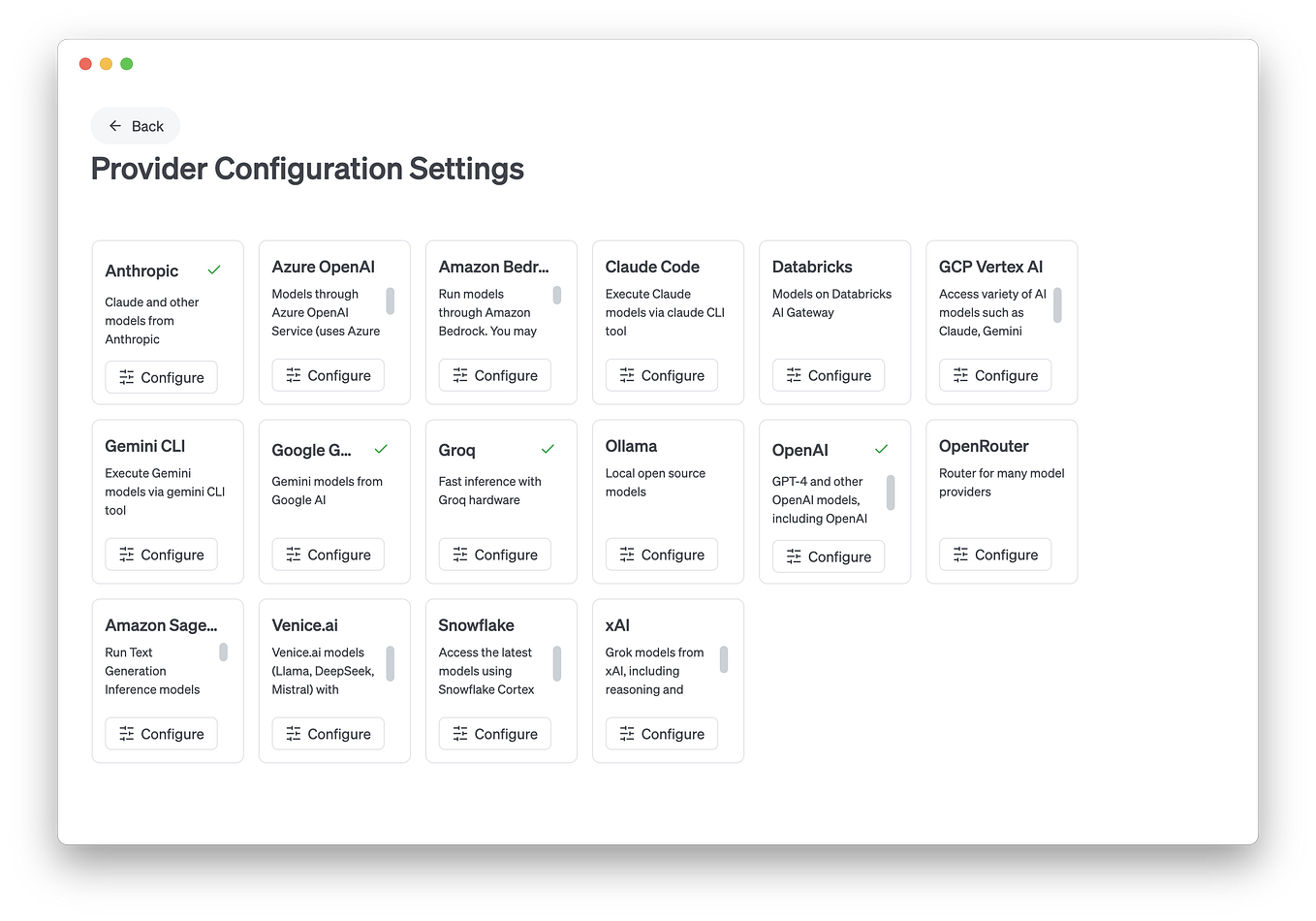Click the sliders icon on Anthropic's Configure button
Image resolution: width=1316 pixels, height=921 pixels.
pos(126,377)
